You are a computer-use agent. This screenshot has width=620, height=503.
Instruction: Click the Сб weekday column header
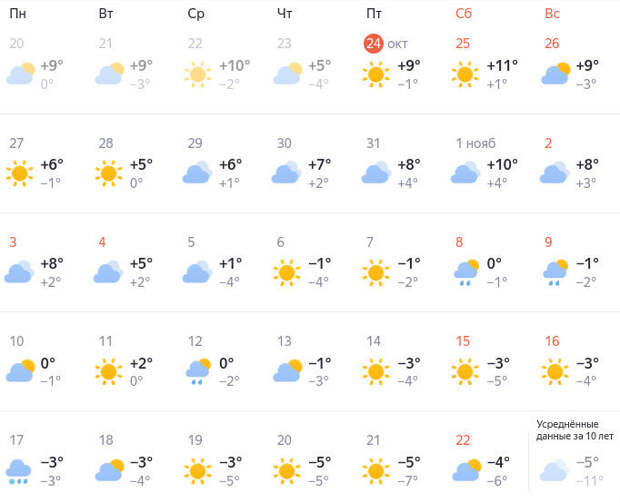click(x=463, y=13)
